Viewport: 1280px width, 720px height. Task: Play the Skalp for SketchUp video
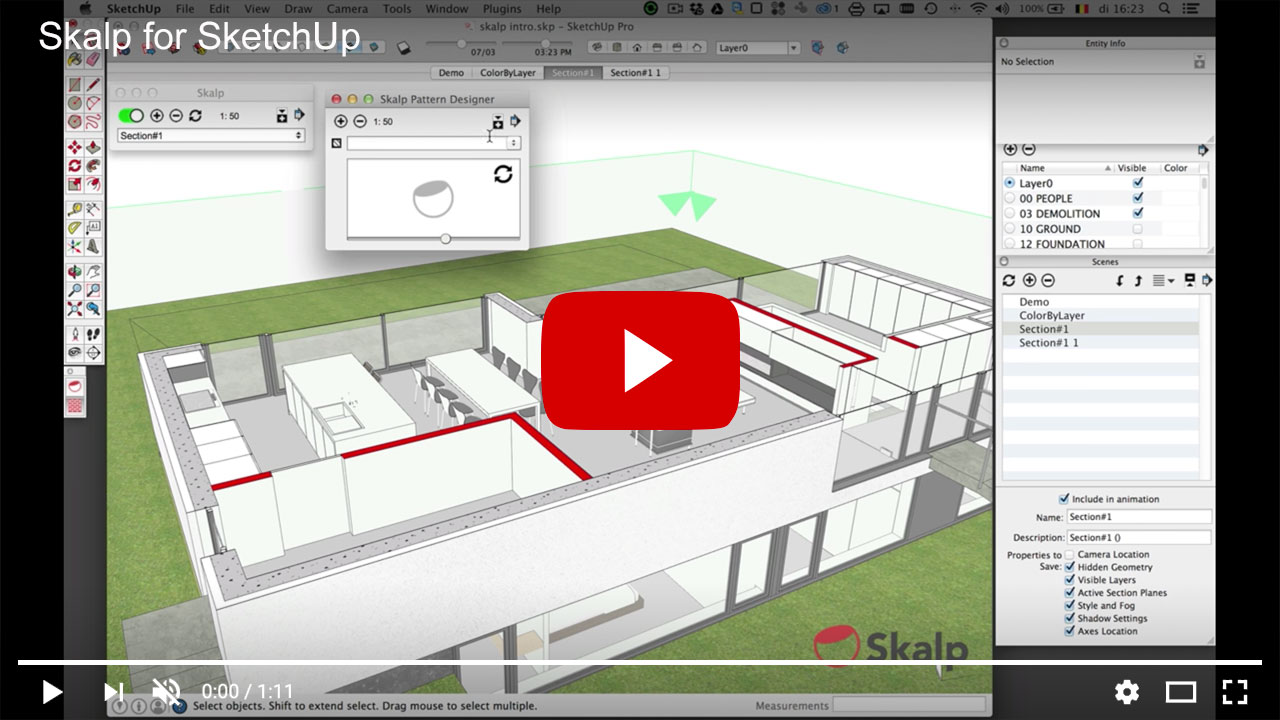pos(640,360)
